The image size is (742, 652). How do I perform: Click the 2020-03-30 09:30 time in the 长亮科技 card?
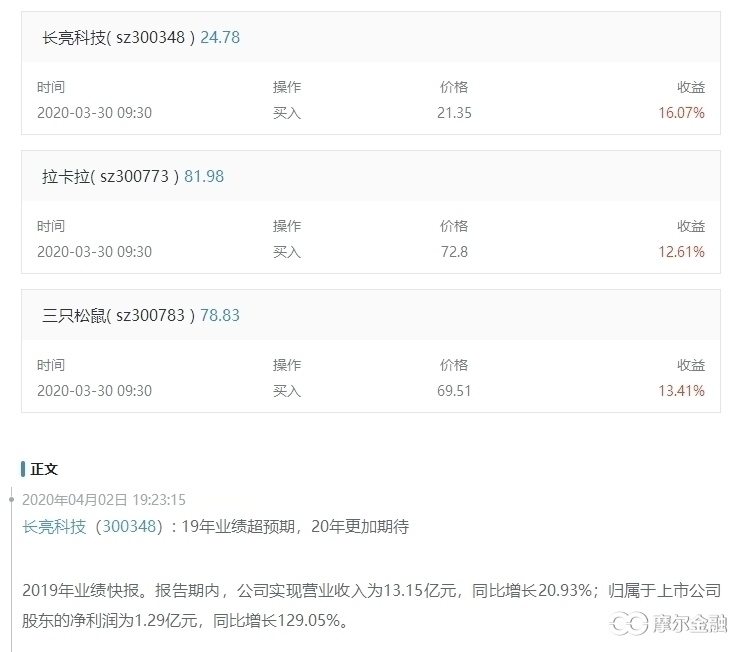[95, 113]
